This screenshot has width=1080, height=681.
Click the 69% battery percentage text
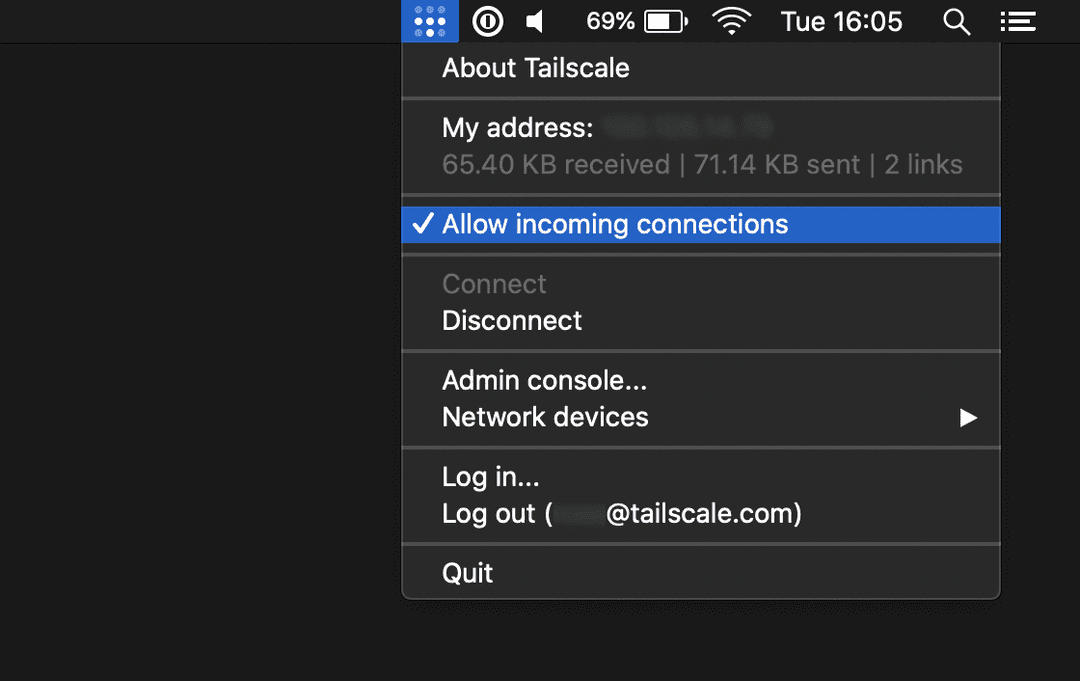pyautogui.click(x=610, y=21)
